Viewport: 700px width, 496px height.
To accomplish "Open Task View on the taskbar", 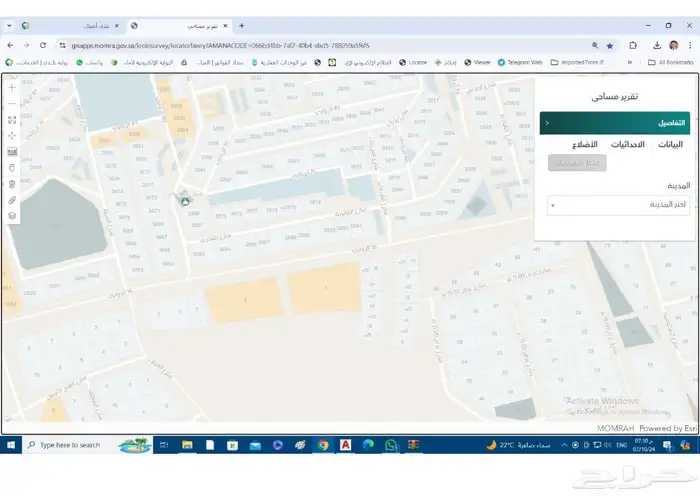I will 164,445.
